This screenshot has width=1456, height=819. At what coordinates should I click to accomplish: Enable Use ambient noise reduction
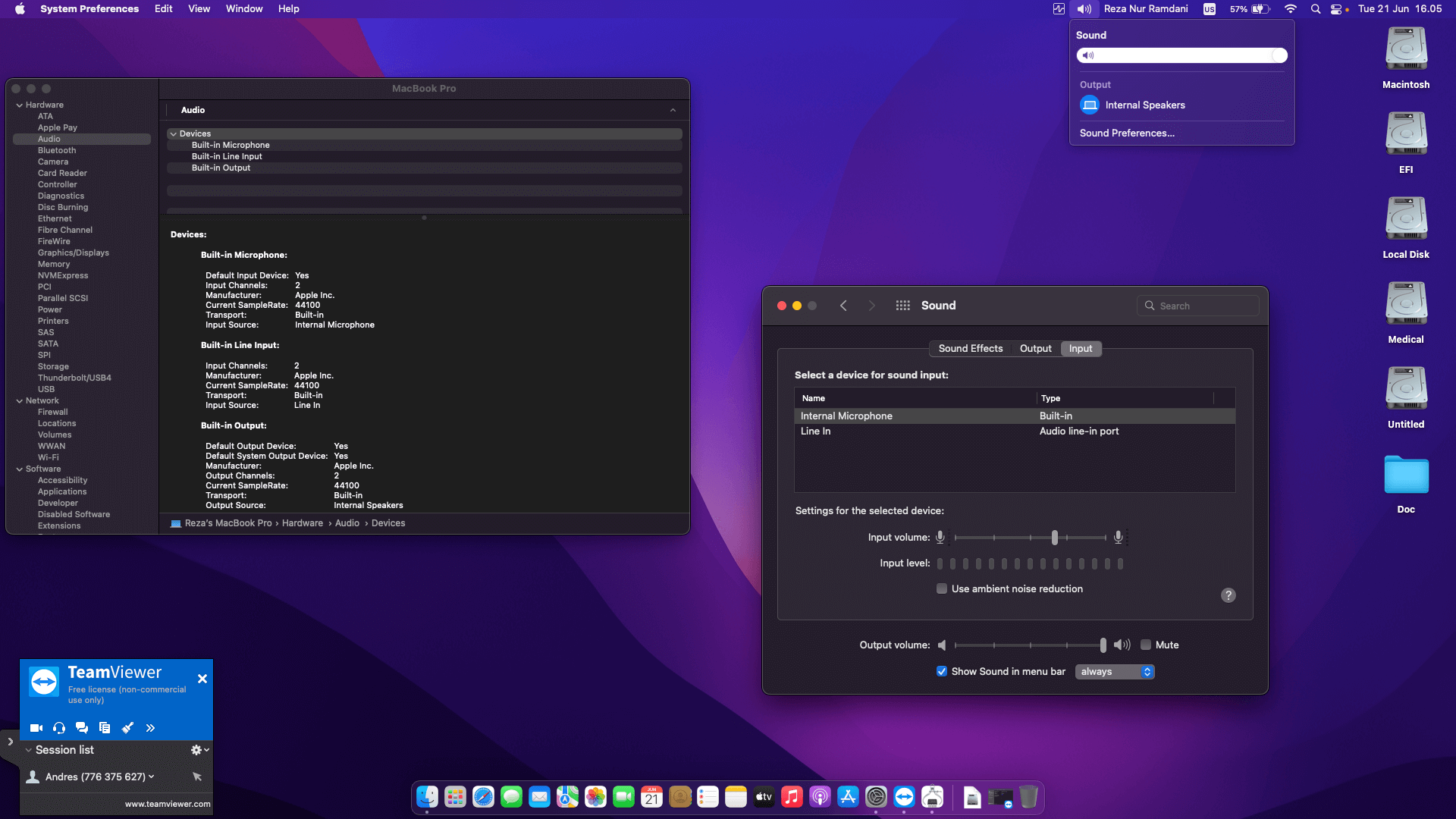[x=941, y=588]
